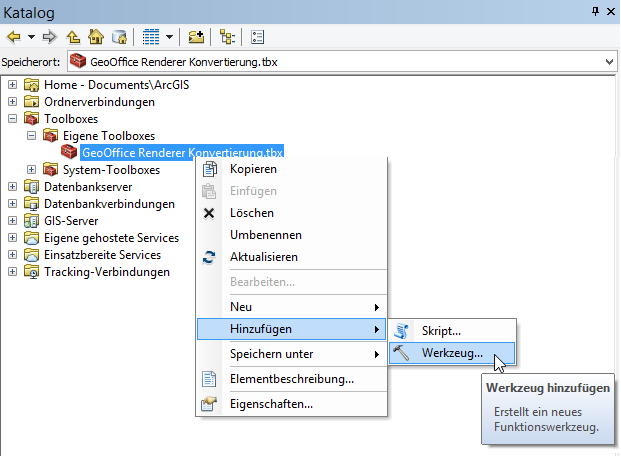Open the Speicherort location dropdown

pos(609,62)
